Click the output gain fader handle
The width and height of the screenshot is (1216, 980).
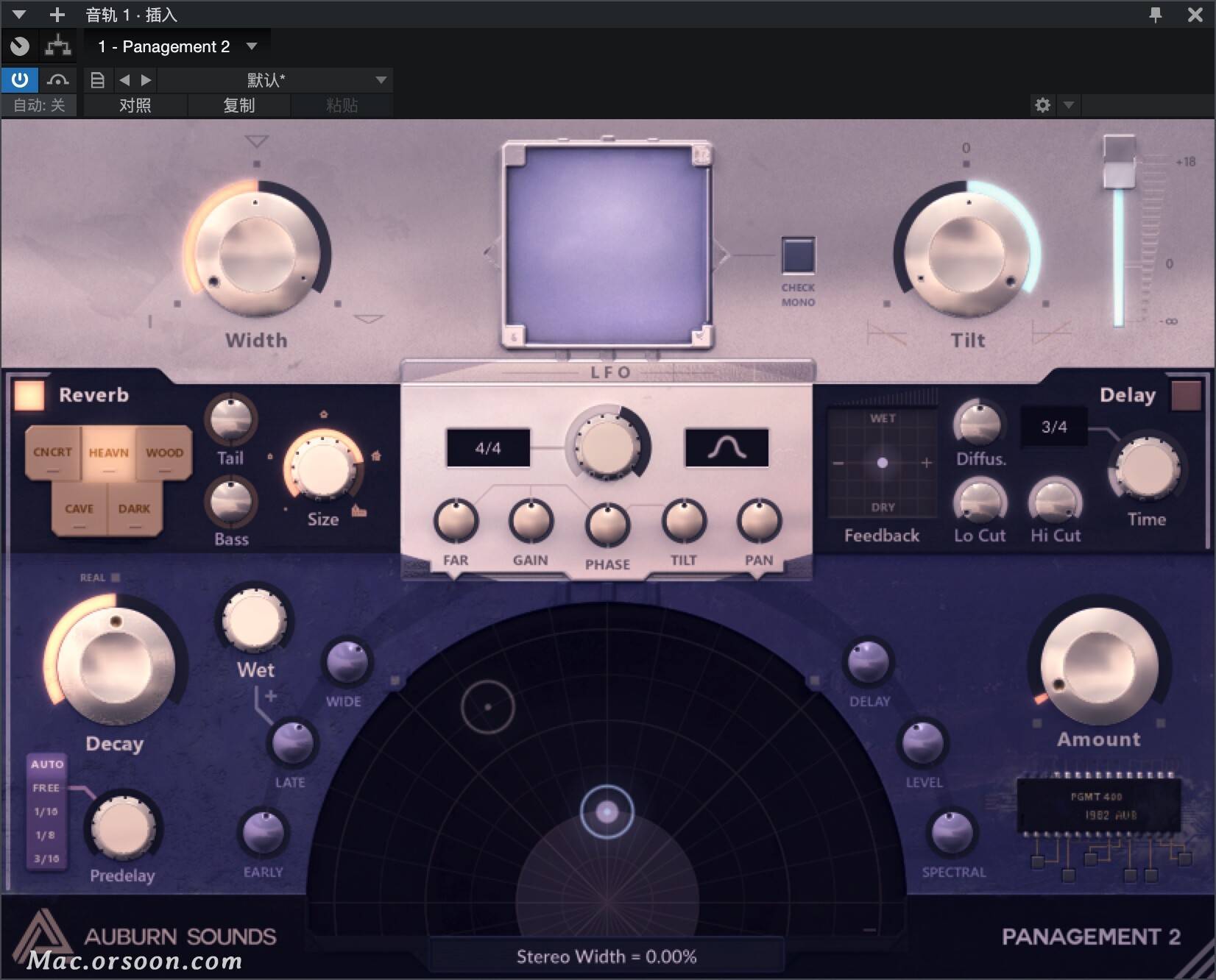pyautogui.click(x=1119, y=160)
